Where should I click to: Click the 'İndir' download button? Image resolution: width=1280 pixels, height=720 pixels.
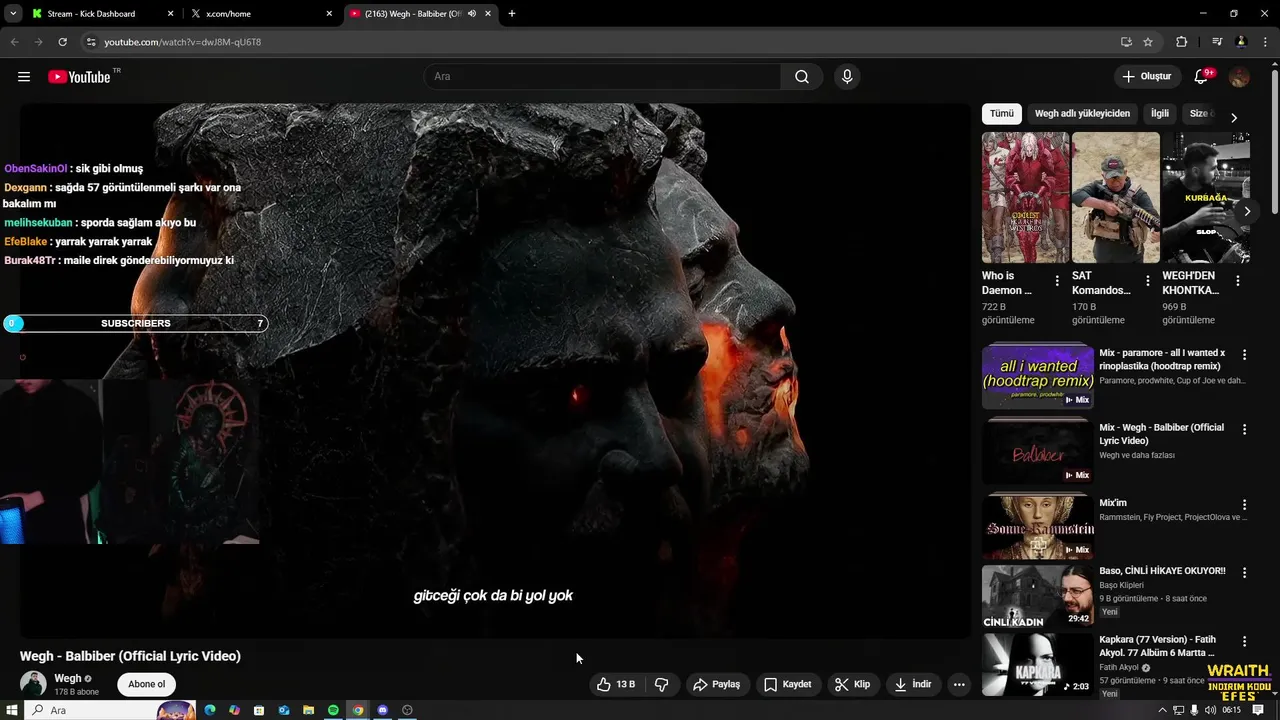913,685
